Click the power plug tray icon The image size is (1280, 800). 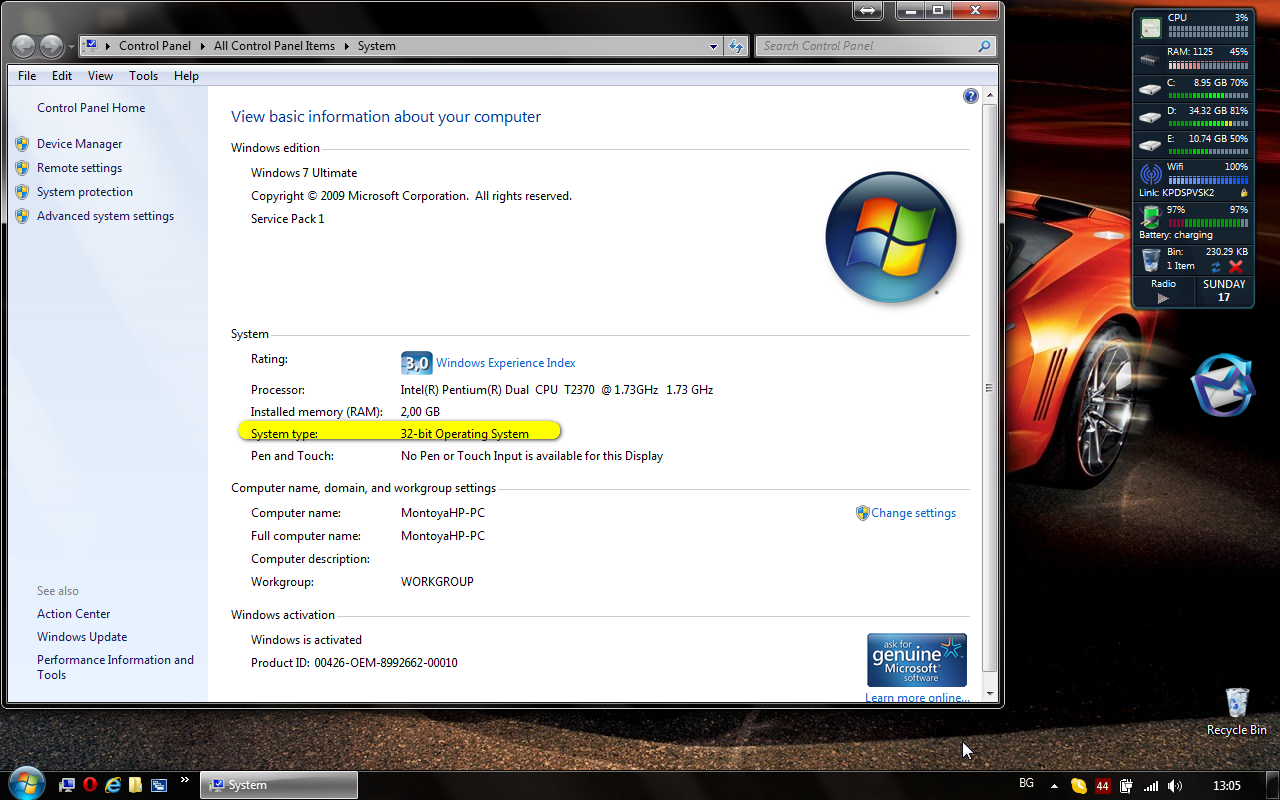point(1126,786)
